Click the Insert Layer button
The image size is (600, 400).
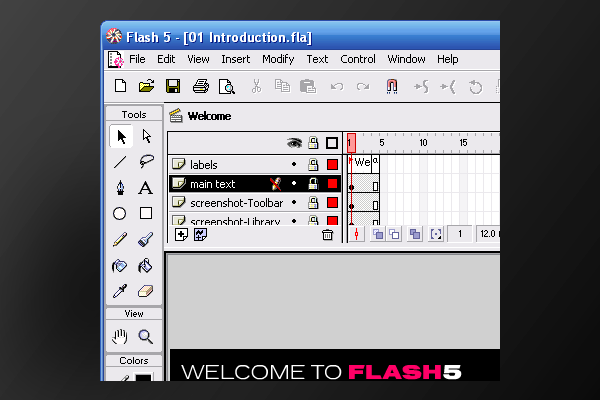181,234
